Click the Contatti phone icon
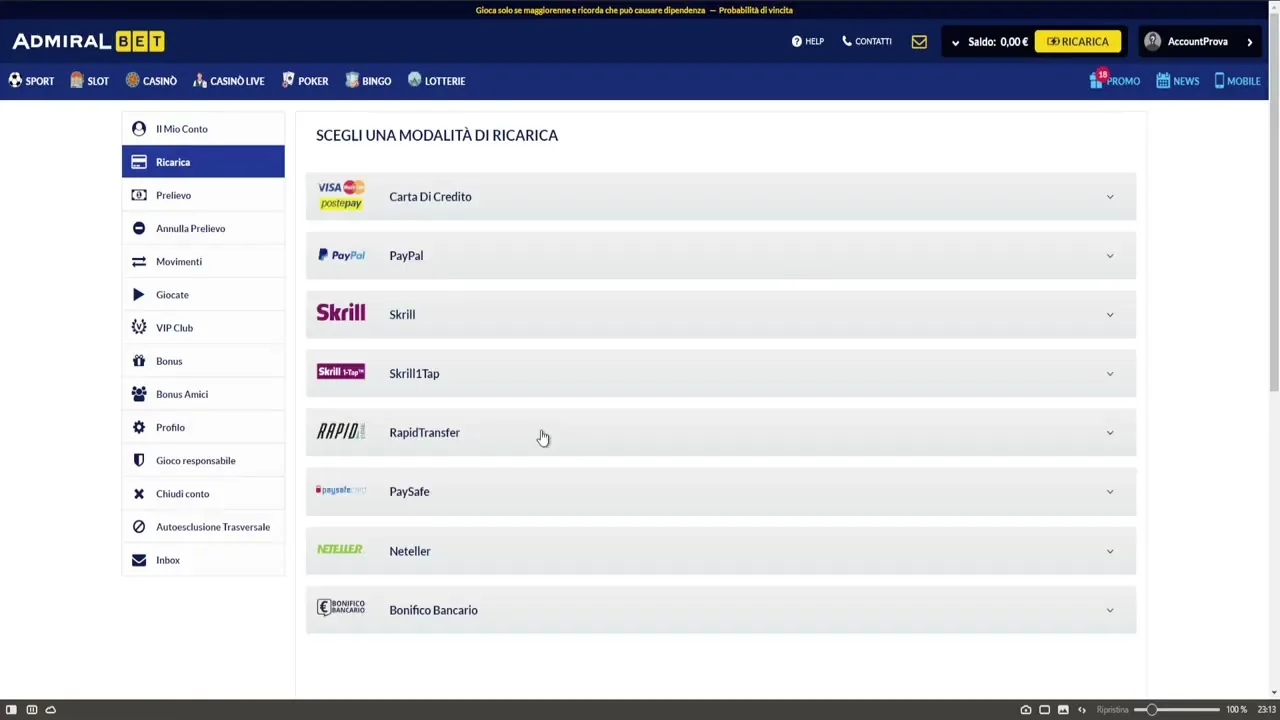 point(847,41)
